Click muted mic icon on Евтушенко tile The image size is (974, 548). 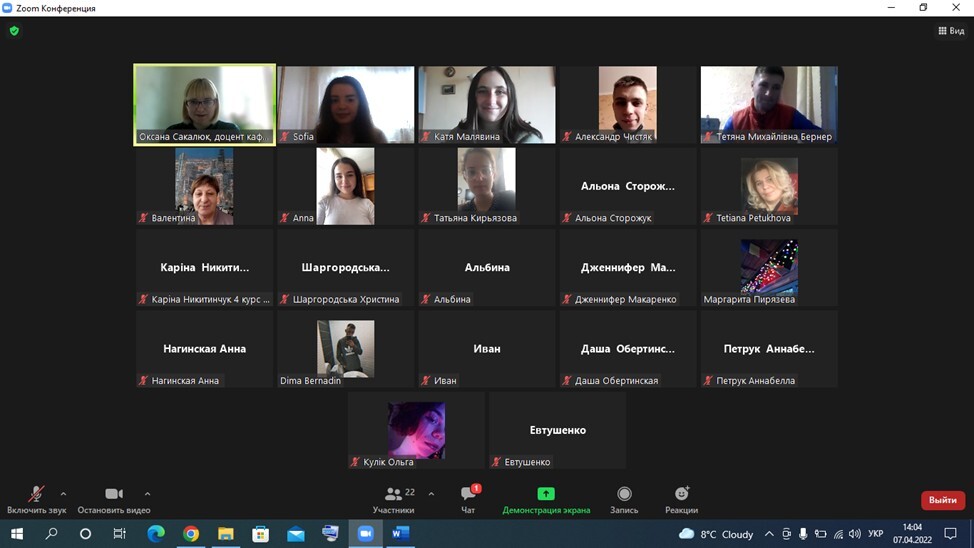point(496,462)
